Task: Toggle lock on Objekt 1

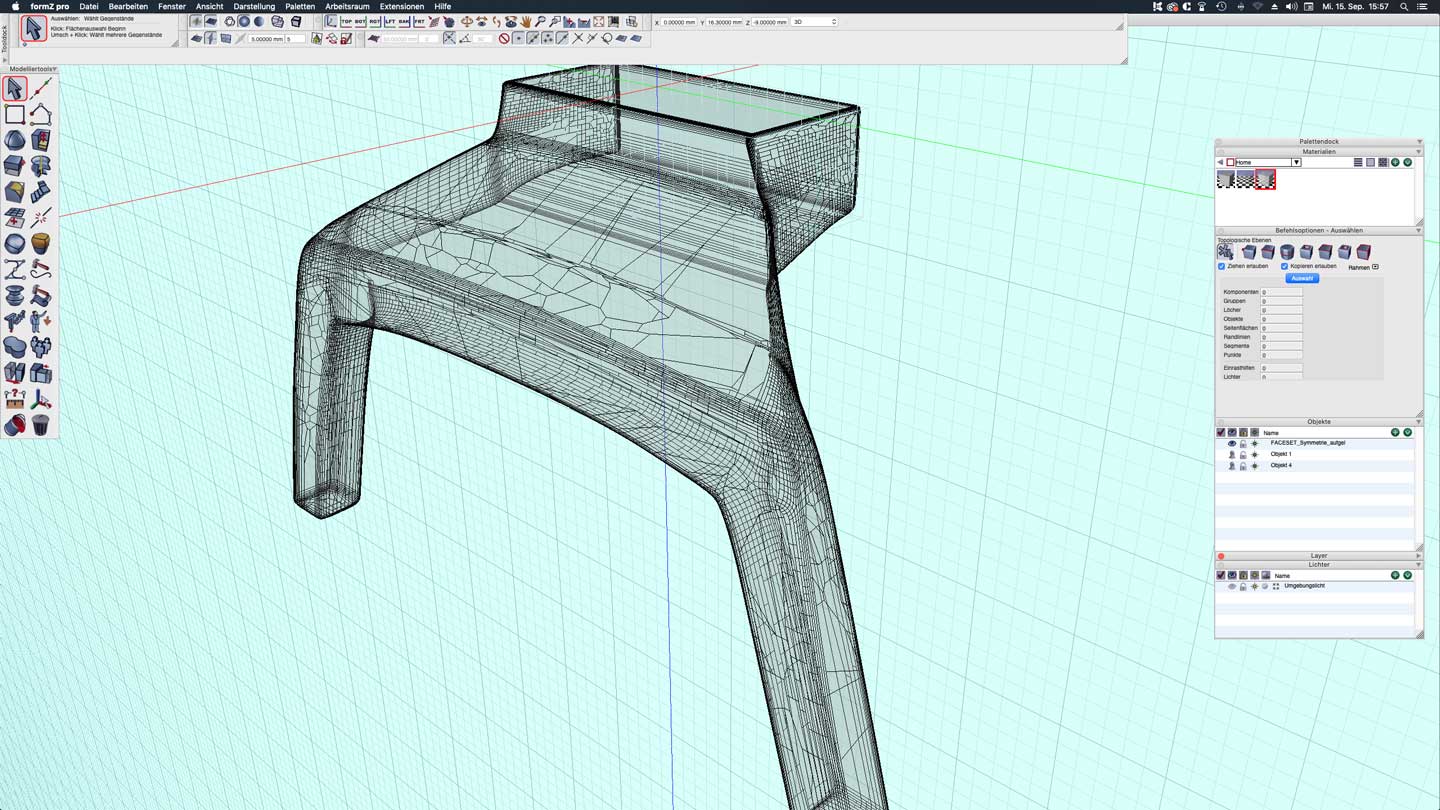Action: pyautogui.click(x=1243, y=454)
